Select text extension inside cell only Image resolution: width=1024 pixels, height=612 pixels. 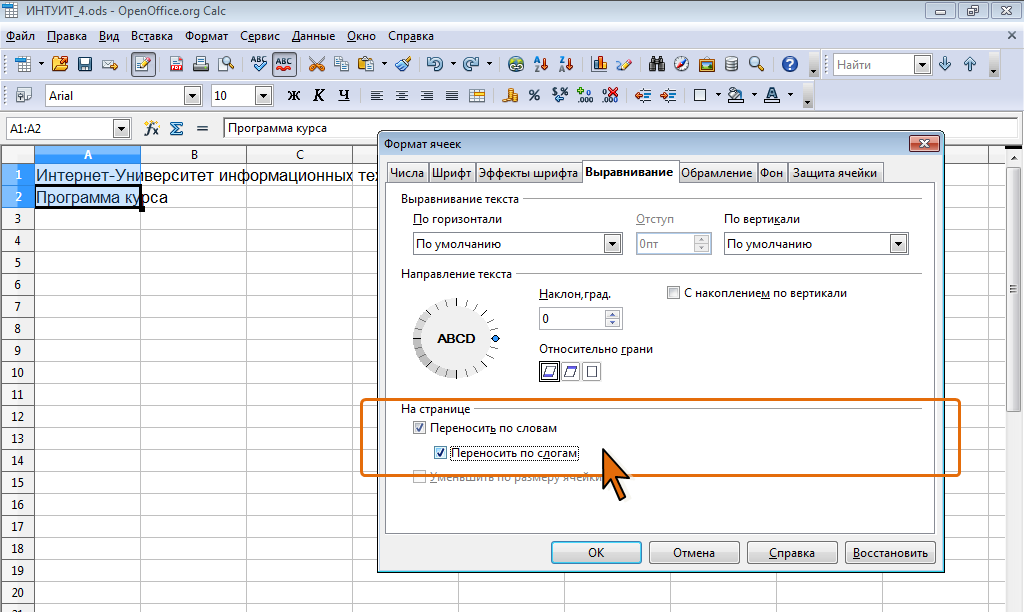(592, 372)
